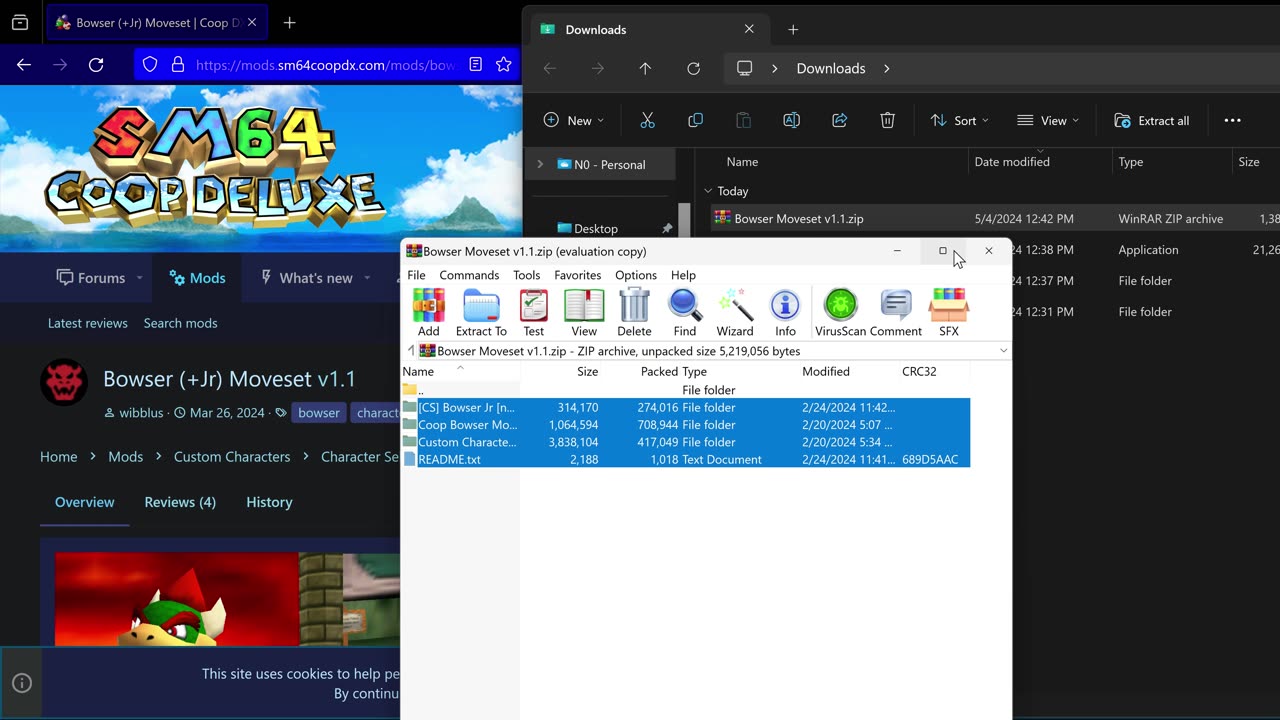Click the Rename icon in File Explorer toolbar

(x=791, y=120)
